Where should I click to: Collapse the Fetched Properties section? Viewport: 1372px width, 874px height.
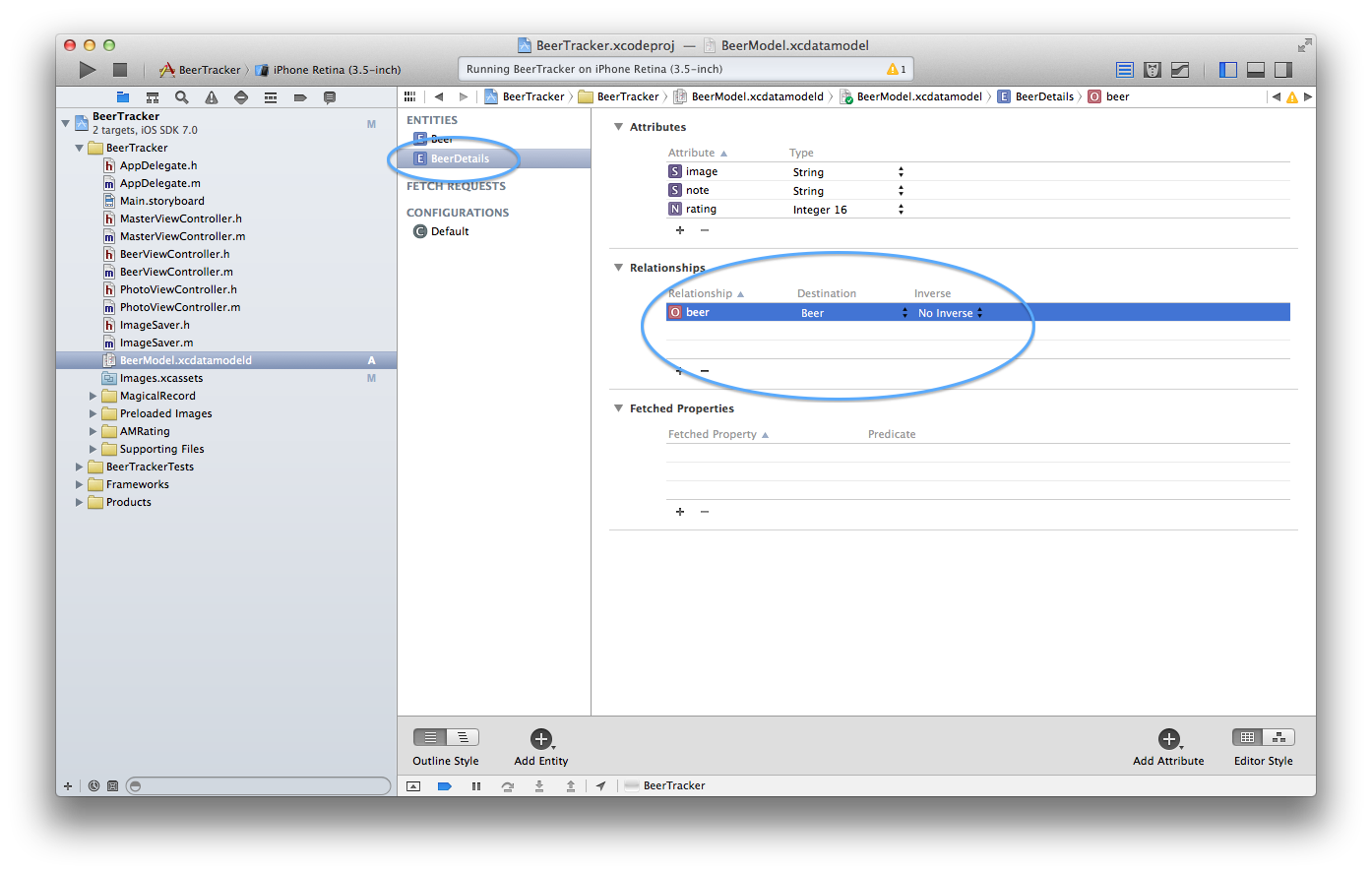tap(618, 408)
